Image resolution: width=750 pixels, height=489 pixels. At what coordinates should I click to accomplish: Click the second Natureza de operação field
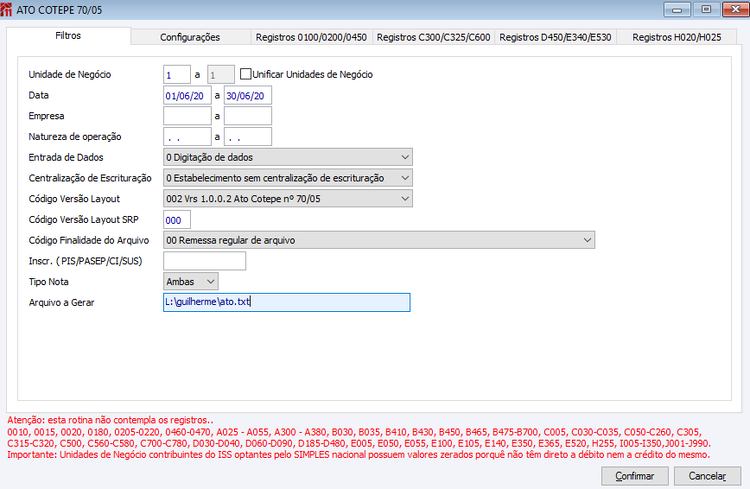[248, 136]
